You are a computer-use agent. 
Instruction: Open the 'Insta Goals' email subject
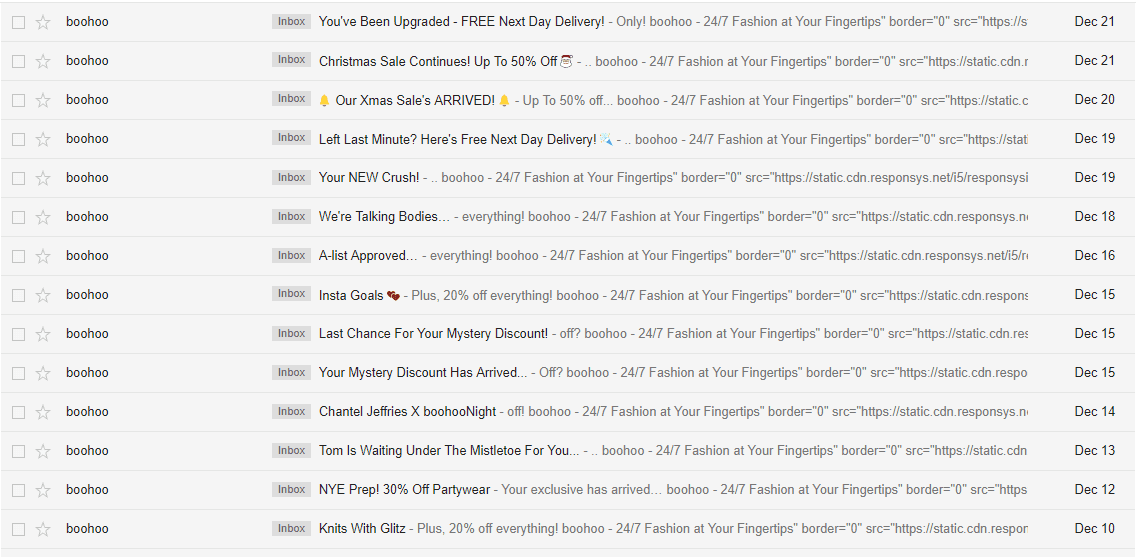pyautogui.click(x=351, y=295)
